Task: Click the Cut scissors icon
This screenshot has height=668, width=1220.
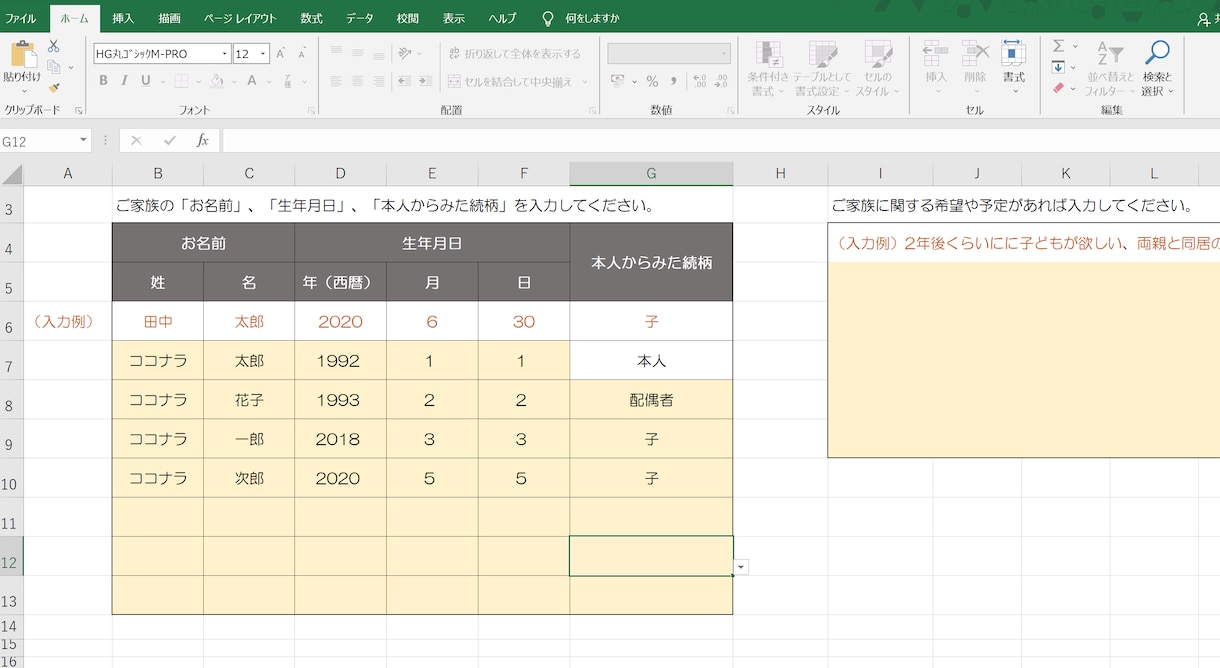Action: pyautogui.click(x=54, y=46)
